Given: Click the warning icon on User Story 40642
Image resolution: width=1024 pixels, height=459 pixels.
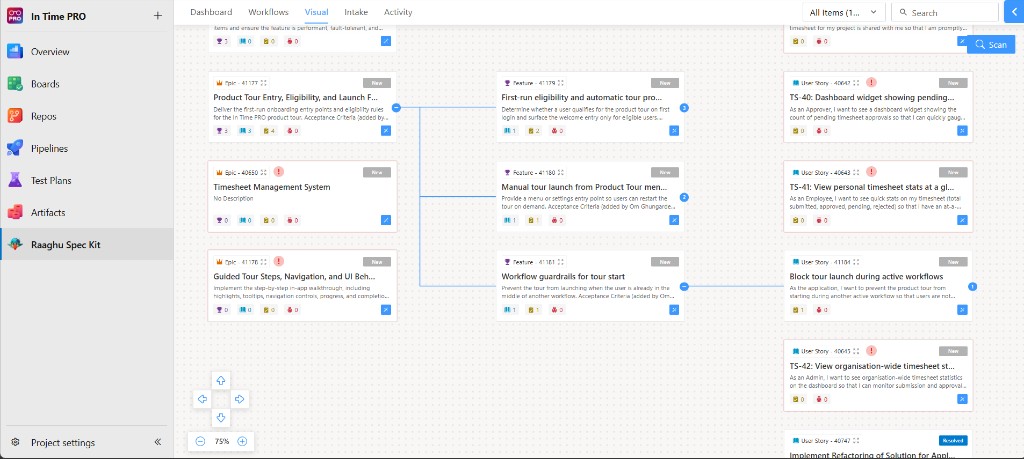Looking at the screenshot, I should pos(871,83).
